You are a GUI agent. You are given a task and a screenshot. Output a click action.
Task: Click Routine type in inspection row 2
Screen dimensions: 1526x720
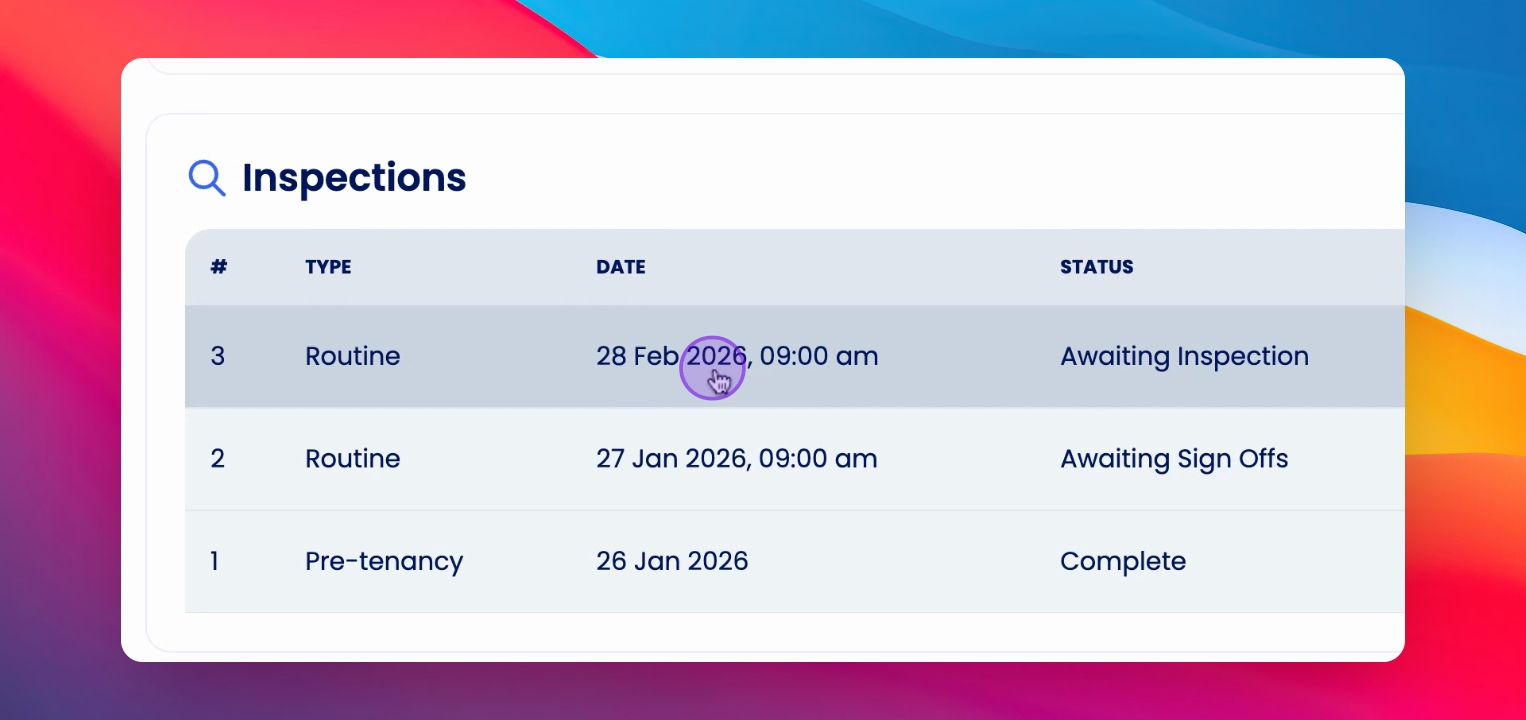pyautogui.click(x=353, y=459)
